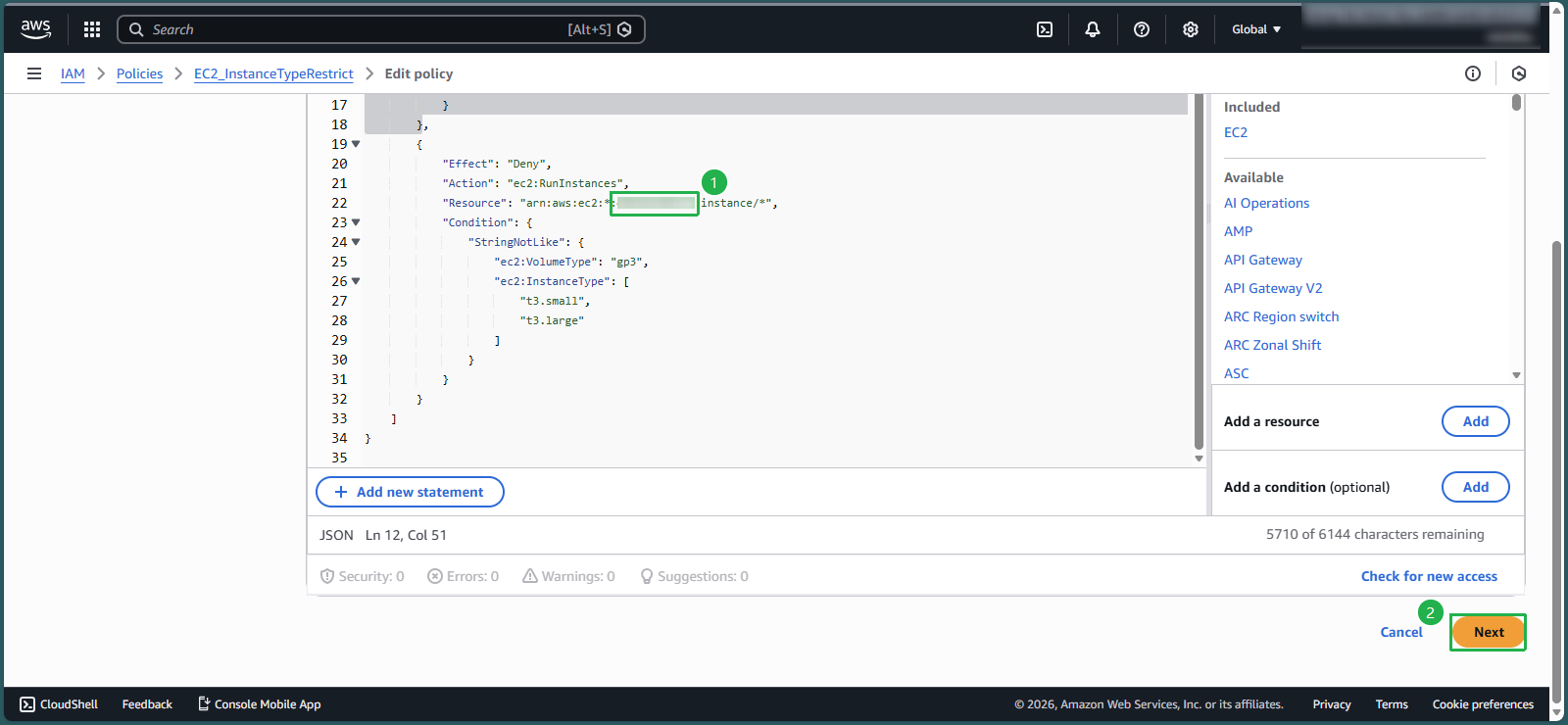Click Check for new access link
The width and height of the screenshot is (1568, 725).
1429,576
